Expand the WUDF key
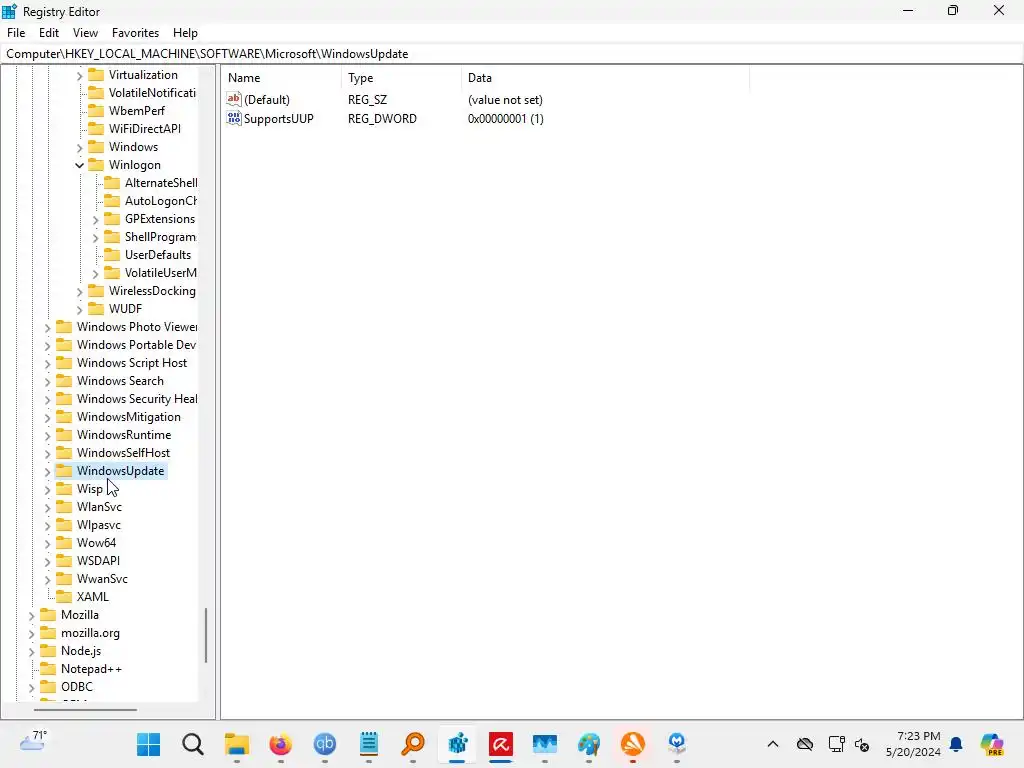The width and height of the screenshot is (1024, 768). tap(80, 310)
